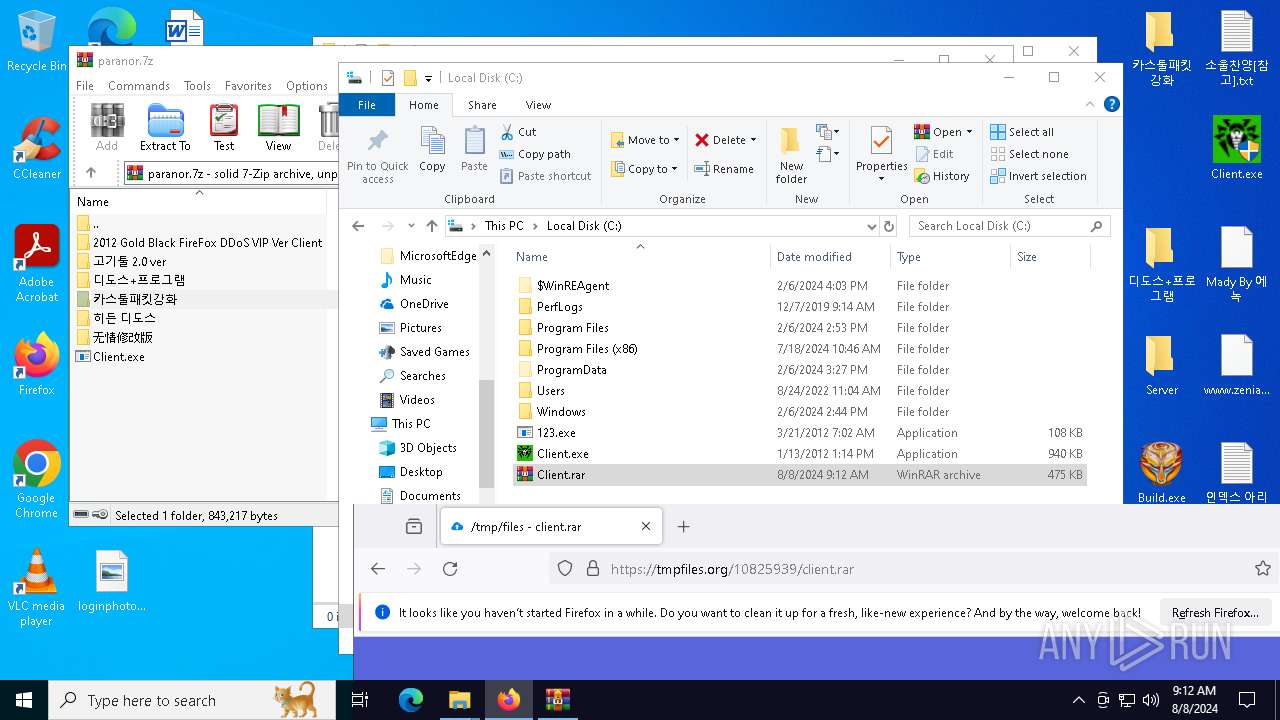Click the WinRAR Extract To icon
This screenshot has width=1280, height=720.
[x=165, y=127]
